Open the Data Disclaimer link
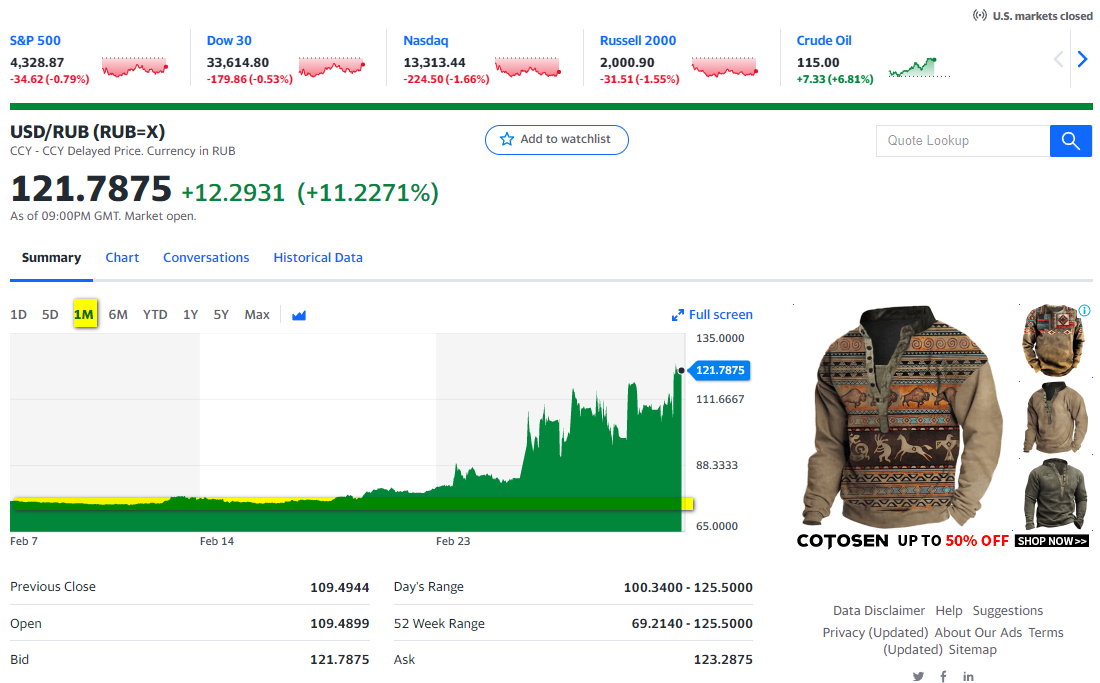The height and width of the screenshot is (683, 1100). tap(878, 611)
